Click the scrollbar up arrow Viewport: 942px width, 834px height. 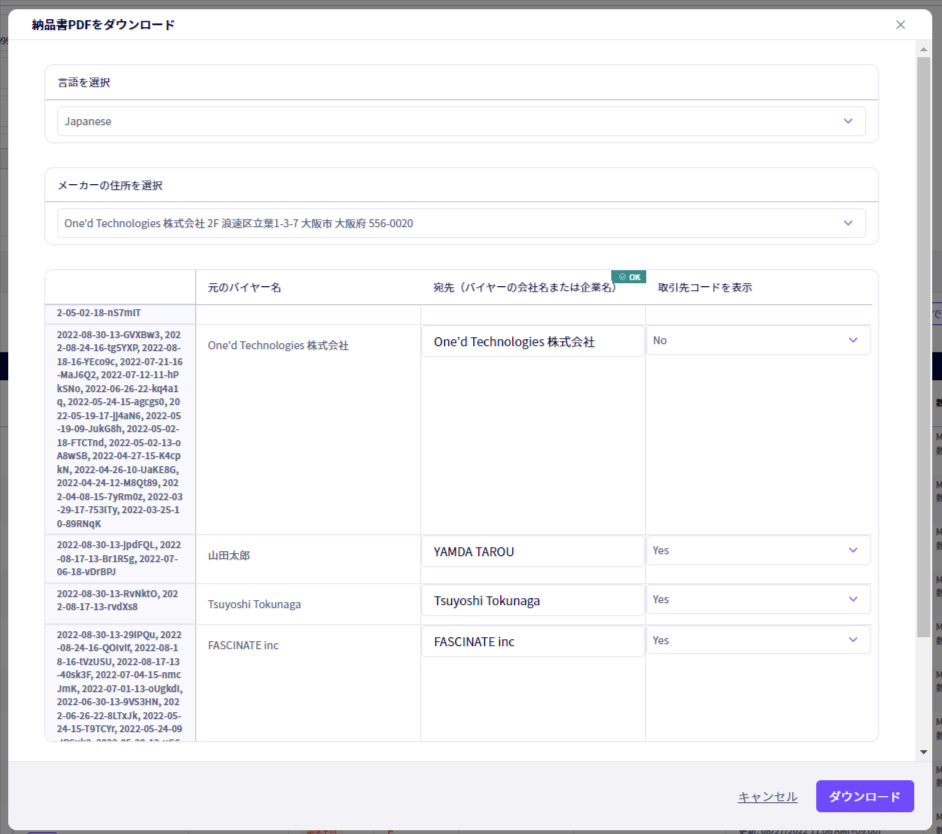point(923,49)
